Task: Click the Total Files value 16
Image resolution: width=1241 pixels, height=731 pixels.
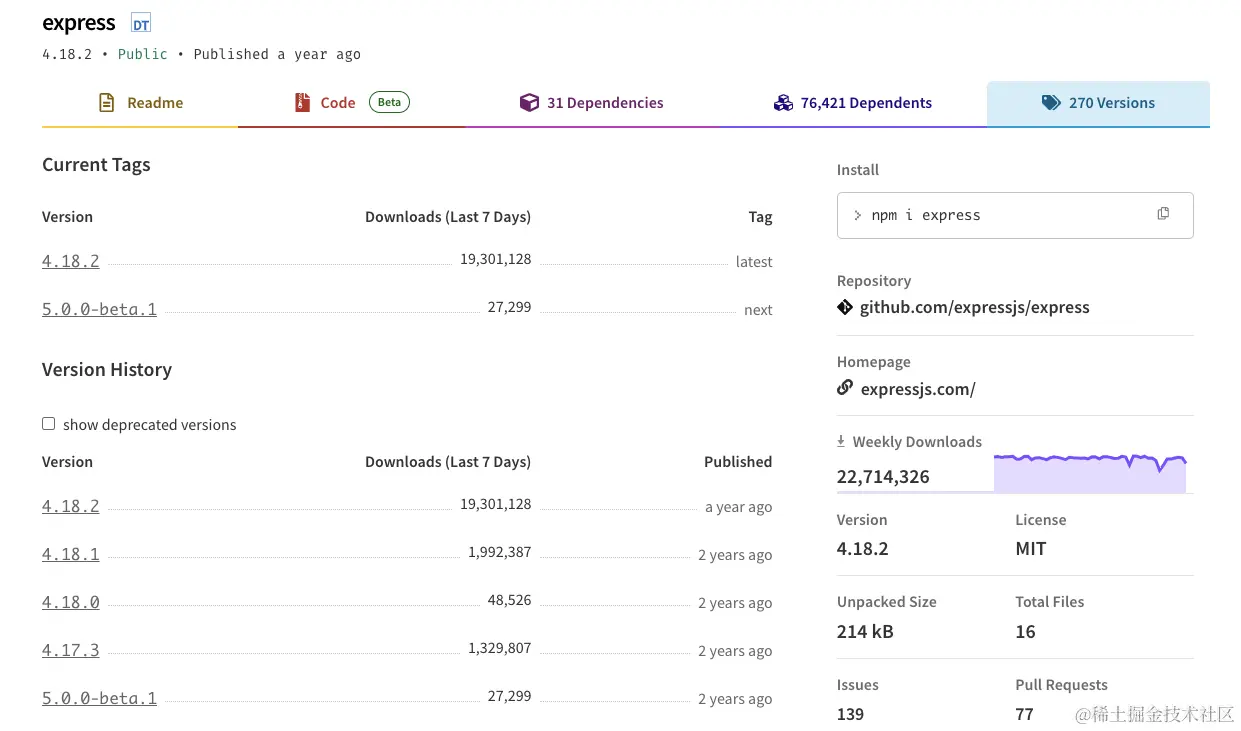Action: [x=1025, y=632]
